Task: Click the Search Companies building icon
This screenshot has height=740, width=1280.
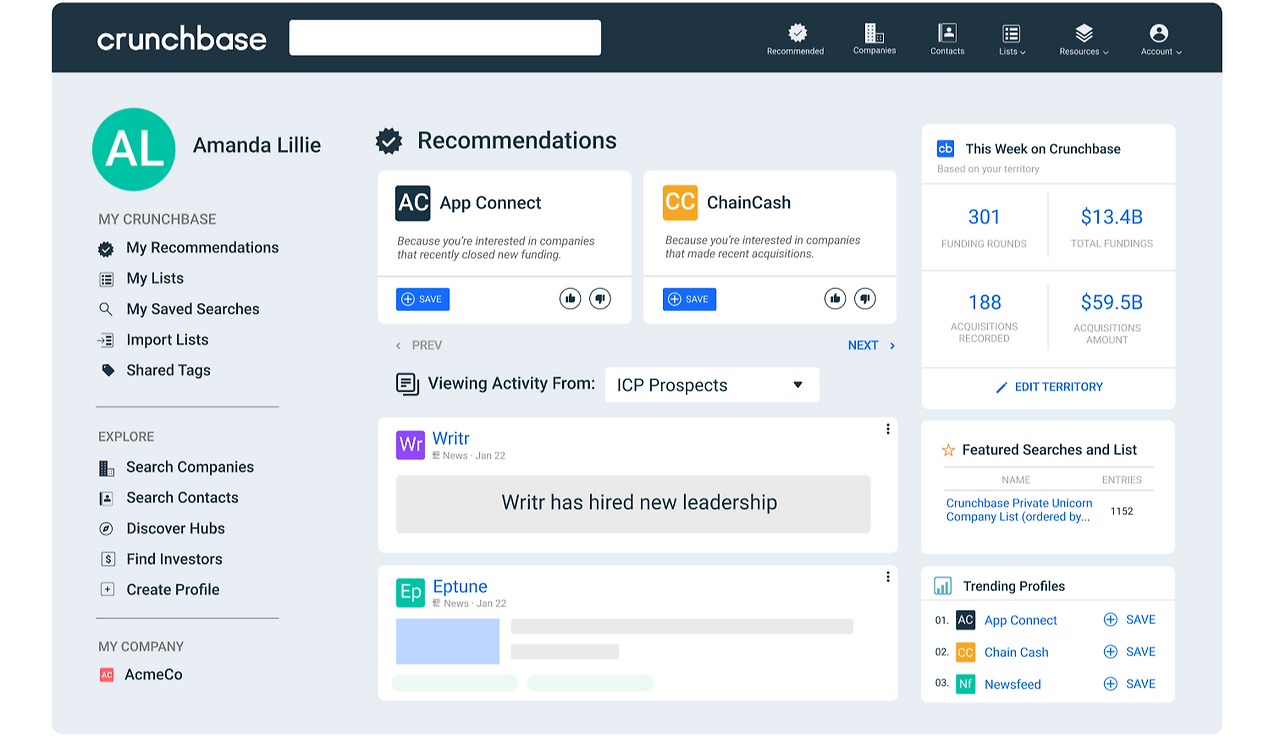Action: (x=106, y=468)
